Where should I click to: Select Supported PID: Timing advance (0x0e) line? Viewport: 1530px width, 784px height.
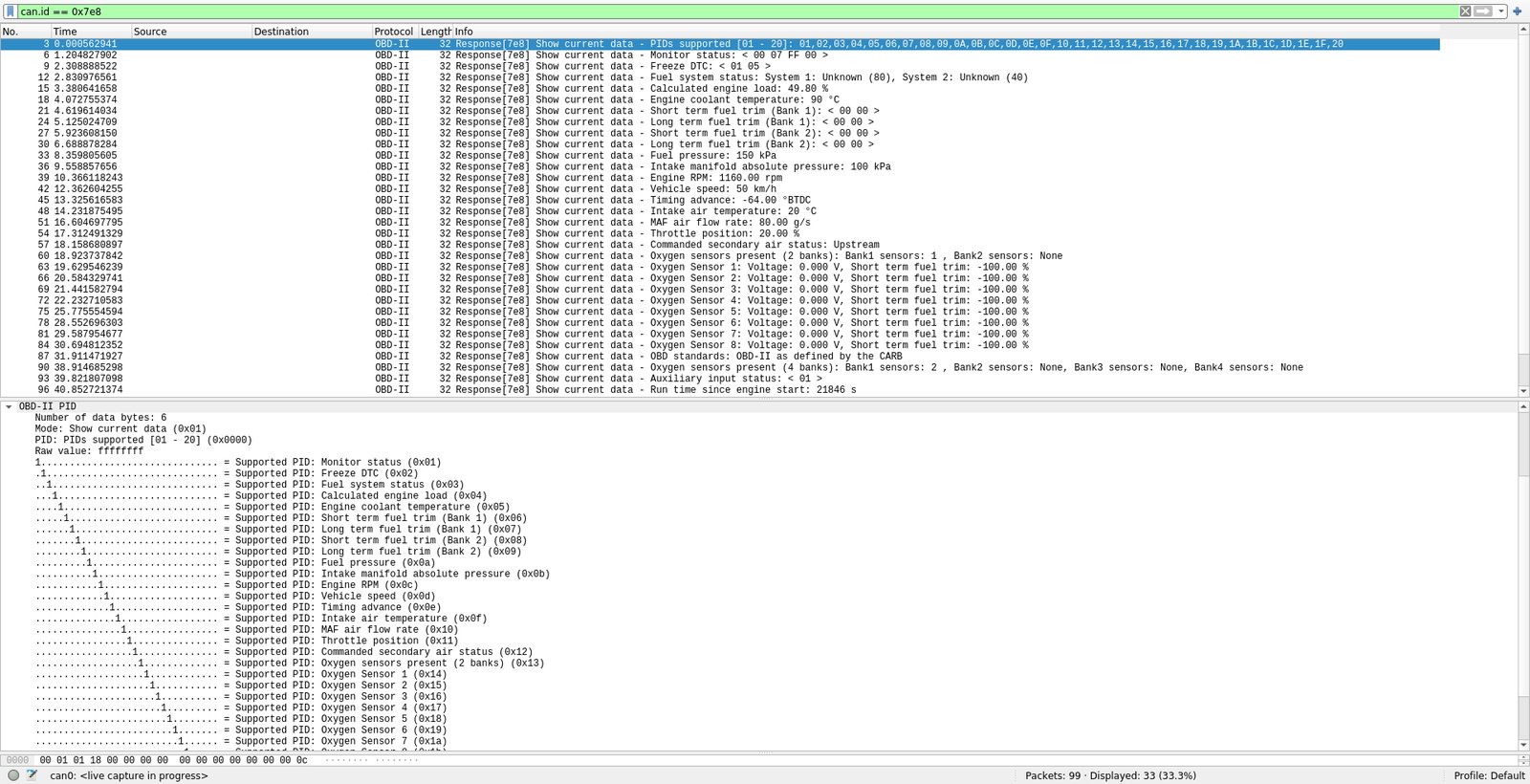(238, 608)
